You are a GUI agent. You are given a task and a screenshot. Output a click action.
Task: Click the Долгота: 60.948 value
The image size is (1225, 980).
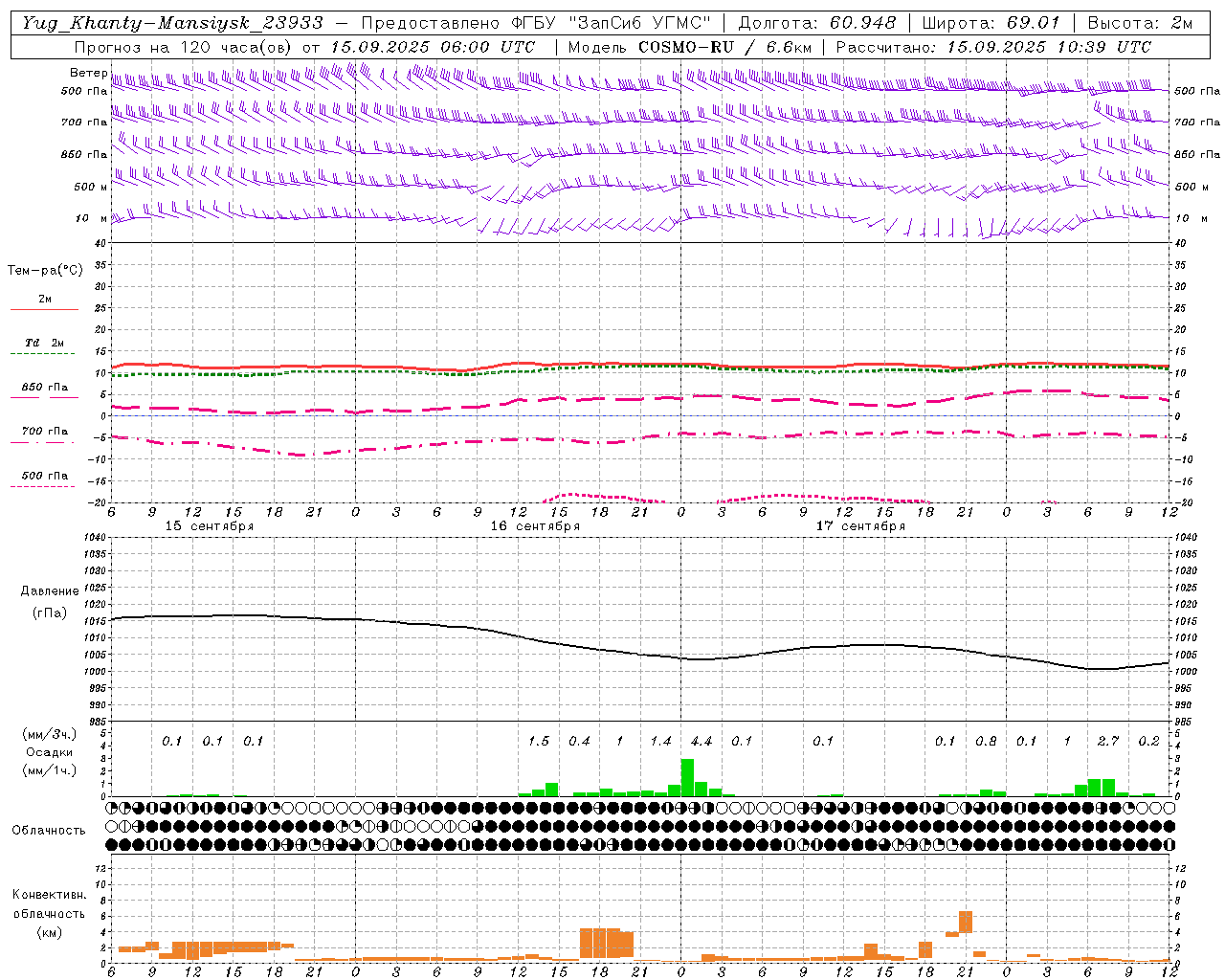pyautogui.click(x=817, y=22)
